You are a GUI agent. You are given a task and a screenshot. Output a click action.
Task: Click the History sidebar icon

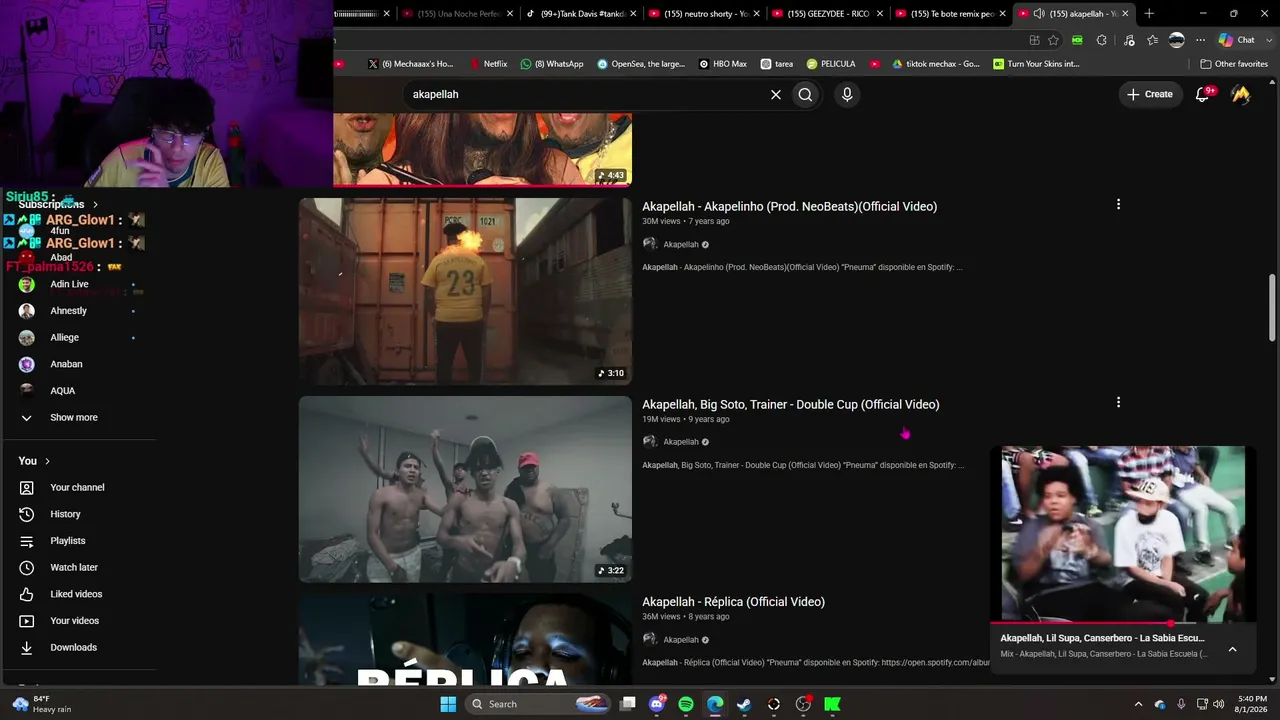(x=27, y=514)
